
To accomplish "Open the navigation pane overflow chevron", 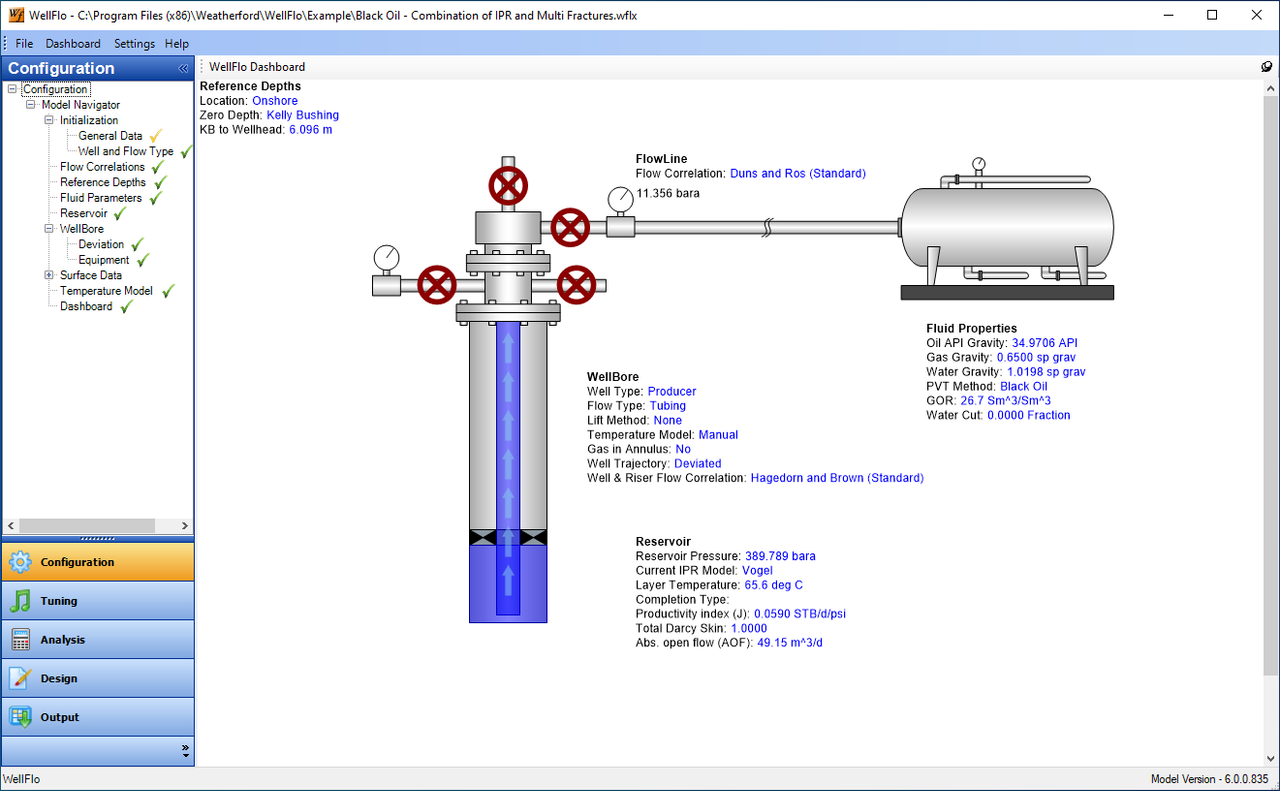I will tap(184, 750).
